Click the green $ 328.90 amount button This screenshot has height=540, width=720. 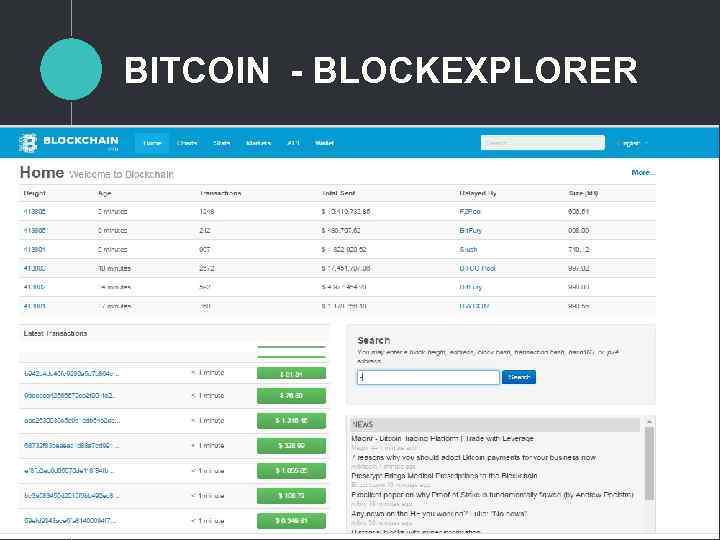coord(292,445)
